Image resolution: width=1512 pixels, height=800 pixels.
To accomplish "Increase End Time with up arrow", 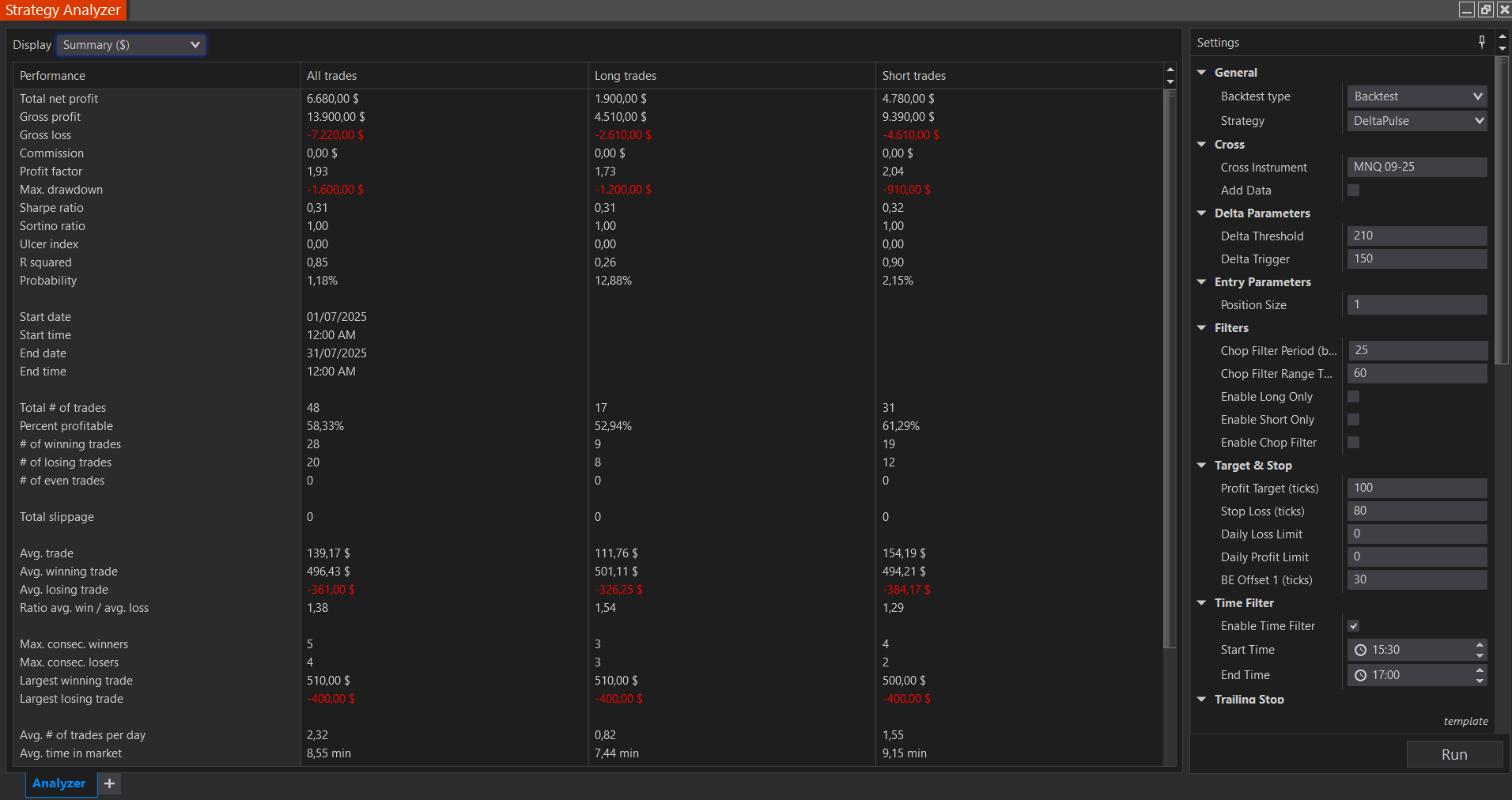I will [1480, 670].
